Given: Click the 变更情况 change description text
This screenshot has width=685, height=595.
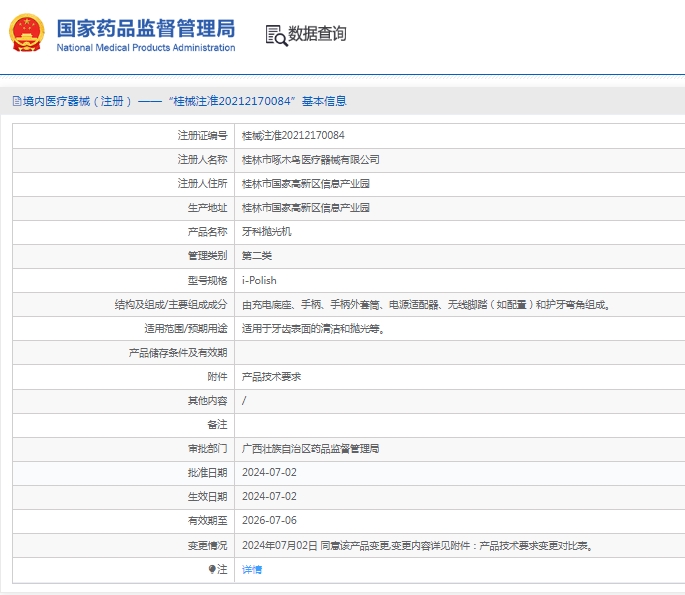Looking at the screenshot, I should pos(417,546).
